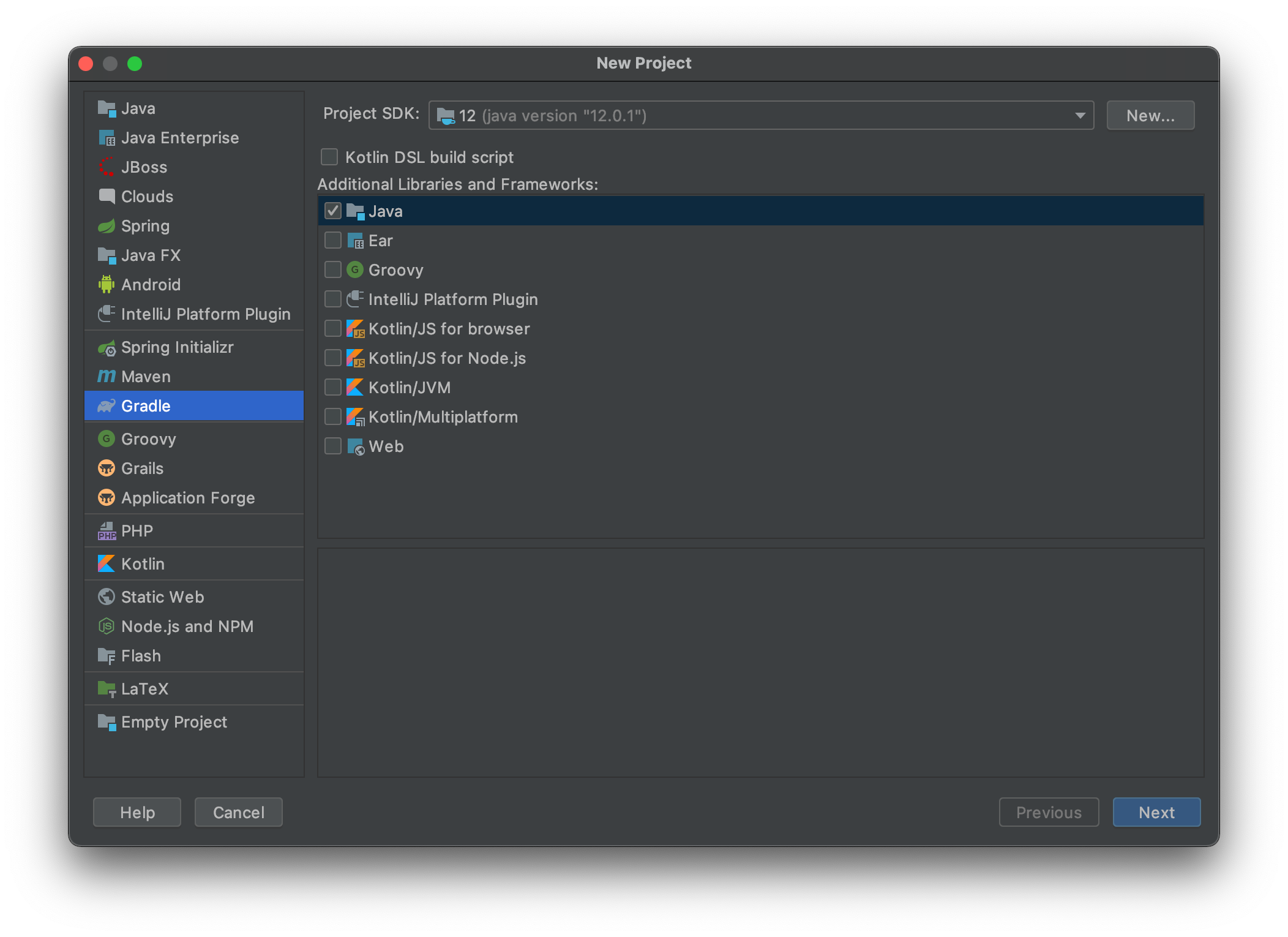Pick the PHP icon in sidebar
1288x937 pixels.
(x=107, y=531)
